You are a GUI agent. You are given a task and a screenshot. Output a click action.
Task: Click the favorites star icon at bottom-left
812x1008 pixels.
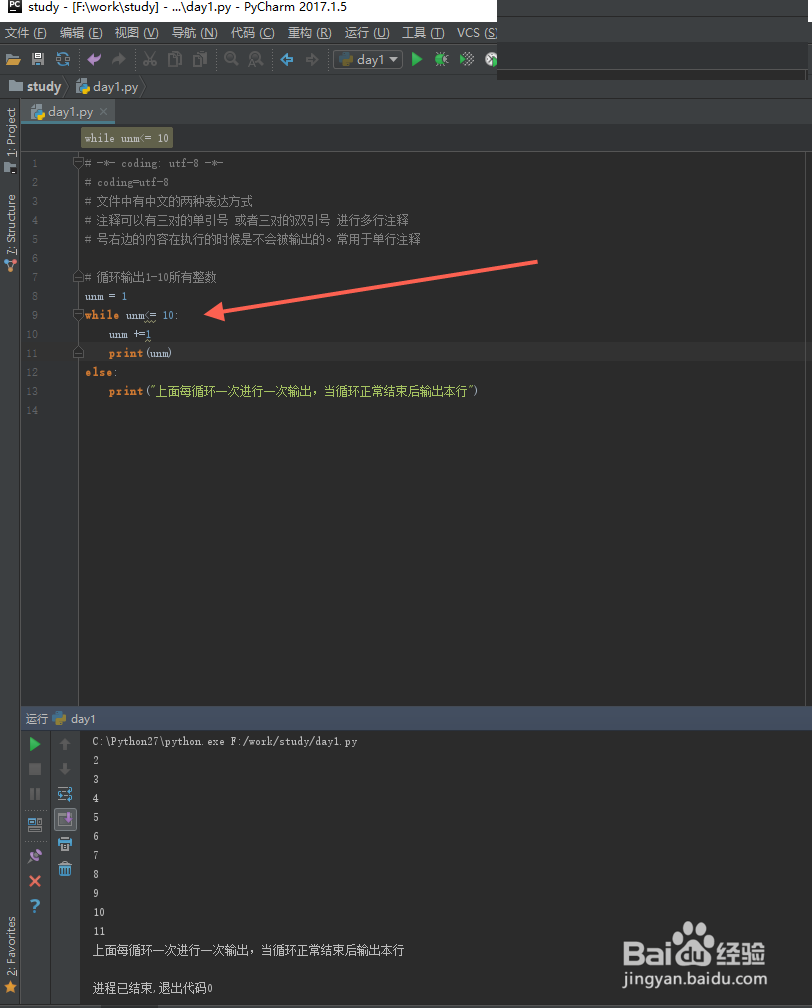[11, 987]
